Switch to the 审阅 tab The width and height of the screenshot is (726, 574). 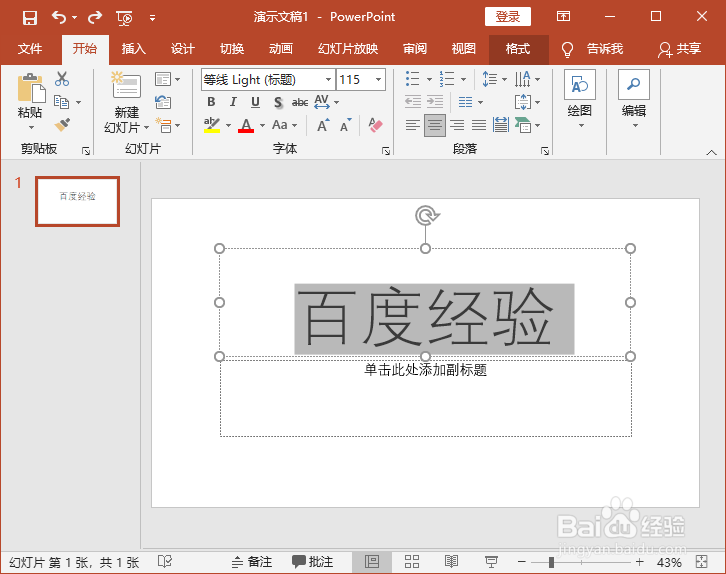tap(415, 49)
